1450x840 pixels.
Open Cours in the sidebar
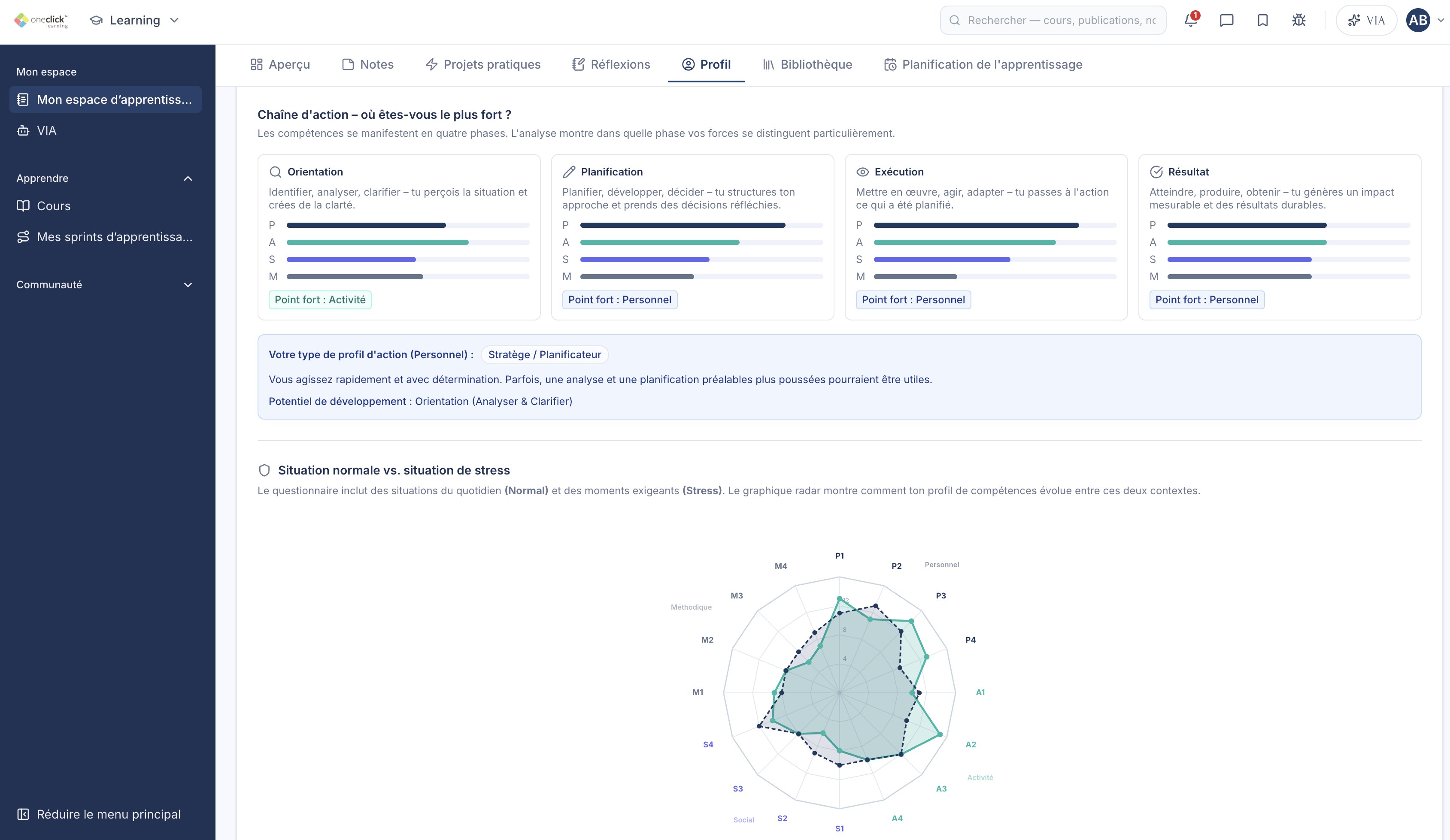(105, 206)
